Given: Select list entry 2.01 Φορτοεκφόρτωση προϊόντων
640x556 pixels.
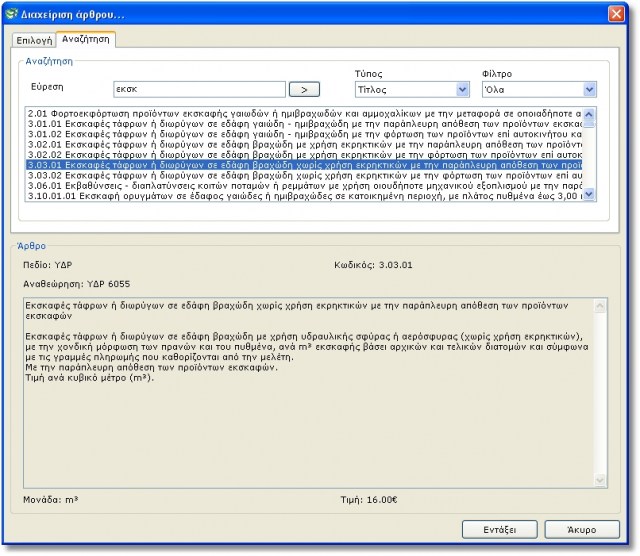Looking at the screenshot, I should click(x=300, y=114).
